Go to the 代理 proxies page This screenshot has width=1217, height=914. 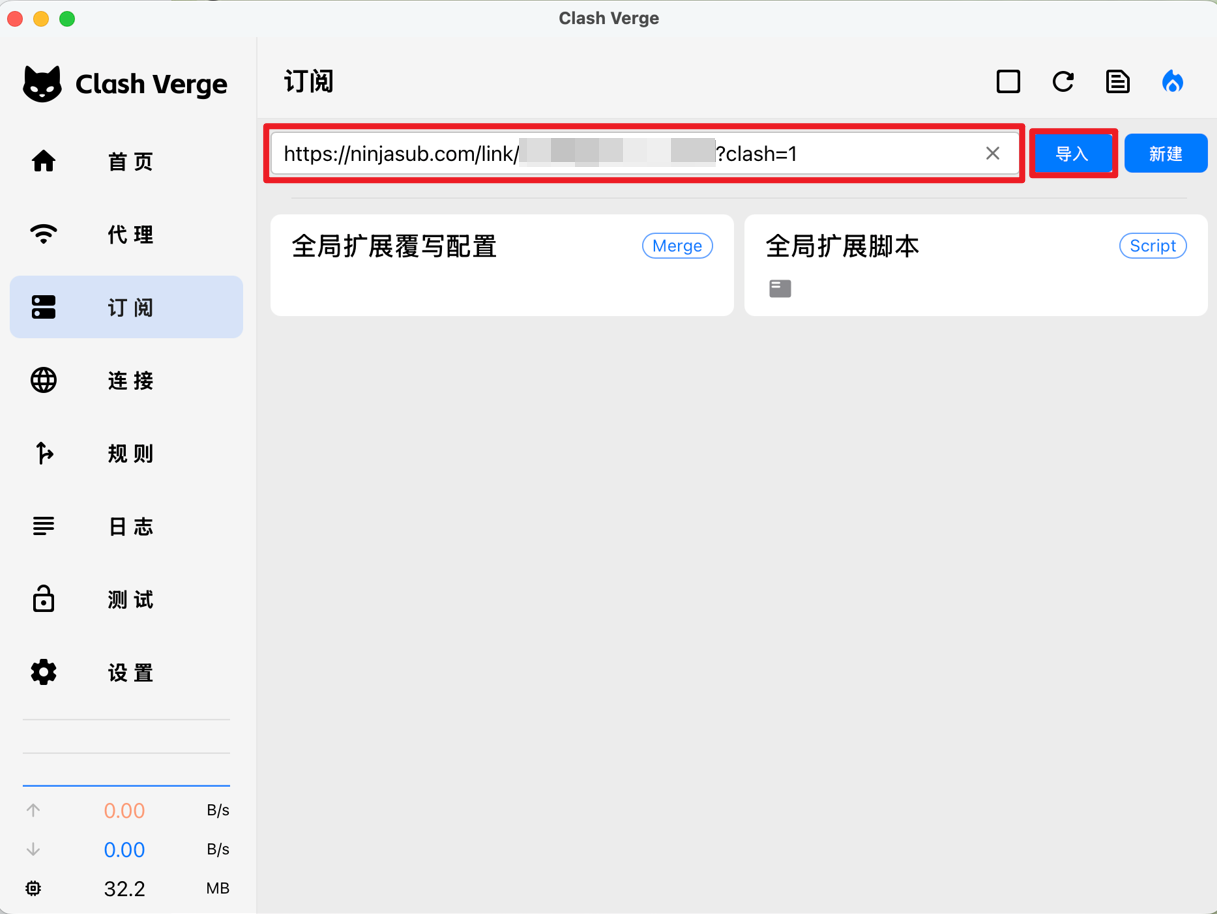(126, 234)
